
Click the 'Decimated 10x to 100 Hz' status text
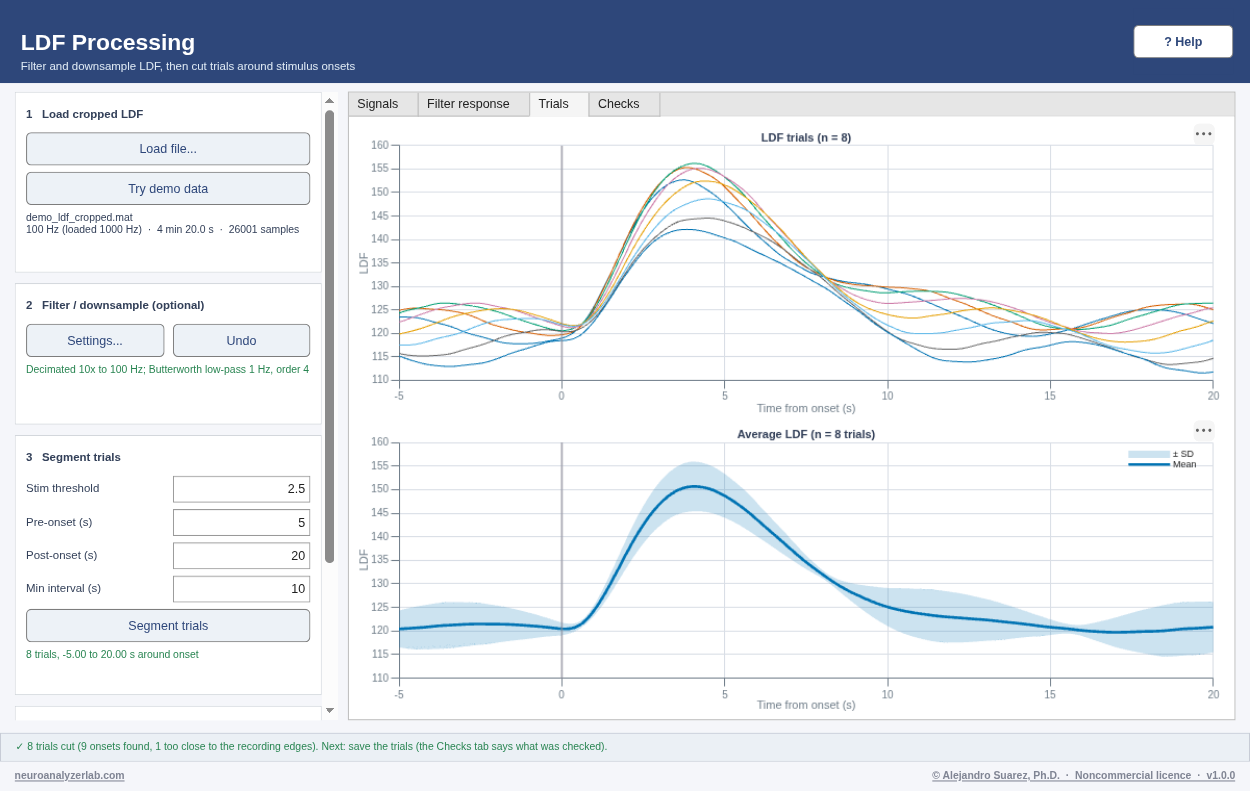(167, 369)
